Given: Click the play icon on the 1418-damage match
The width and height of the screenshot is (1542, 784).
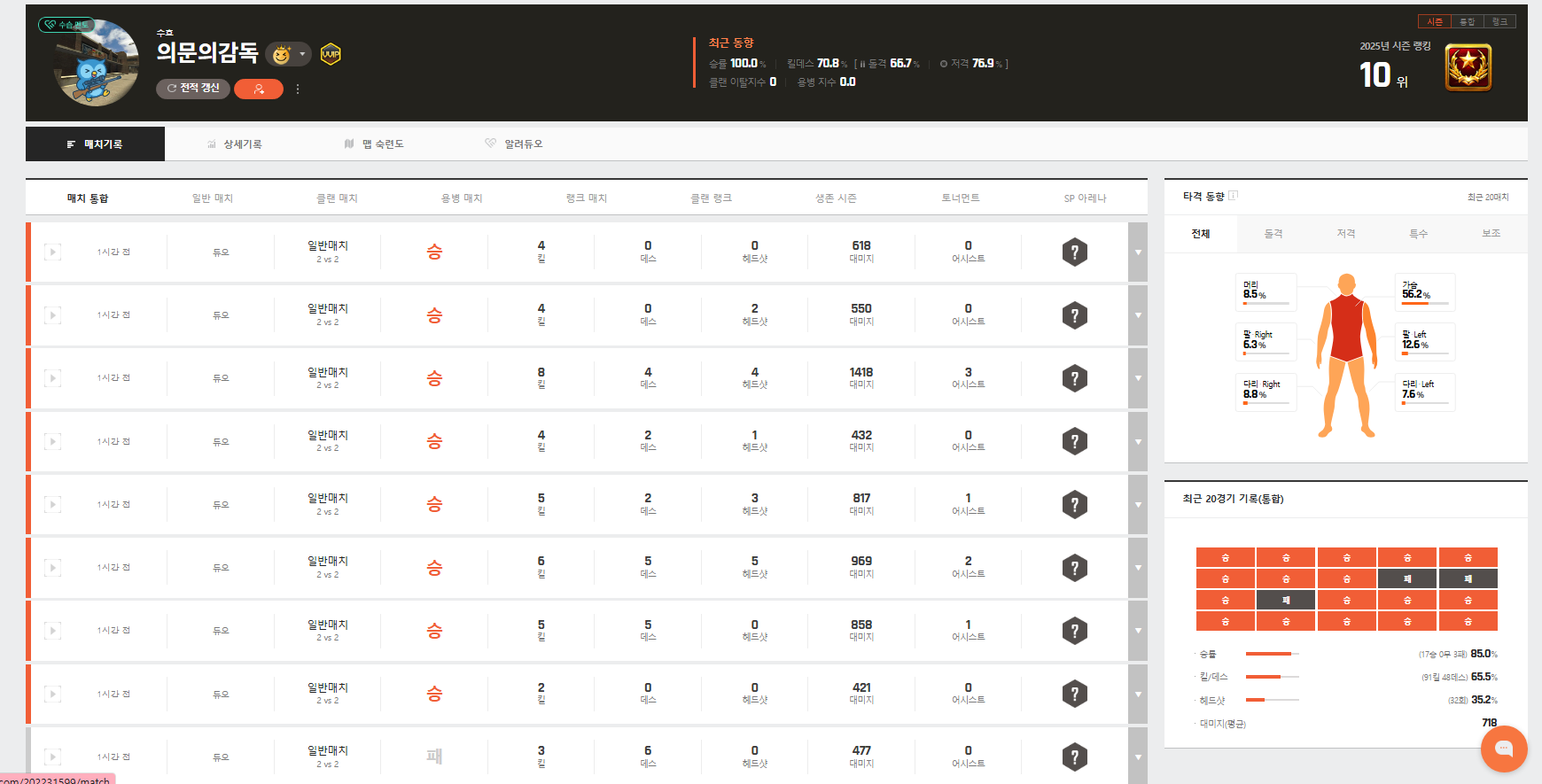Looking at the screenshot, I should [x=53, y=378].
